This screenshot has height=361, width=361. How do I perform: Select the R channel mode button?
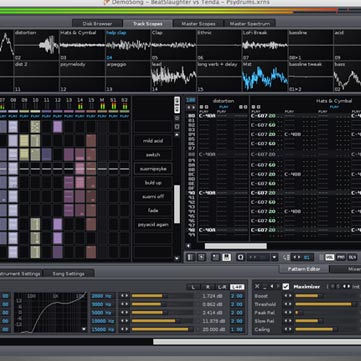pyautogui.click(x=208, y=287)
